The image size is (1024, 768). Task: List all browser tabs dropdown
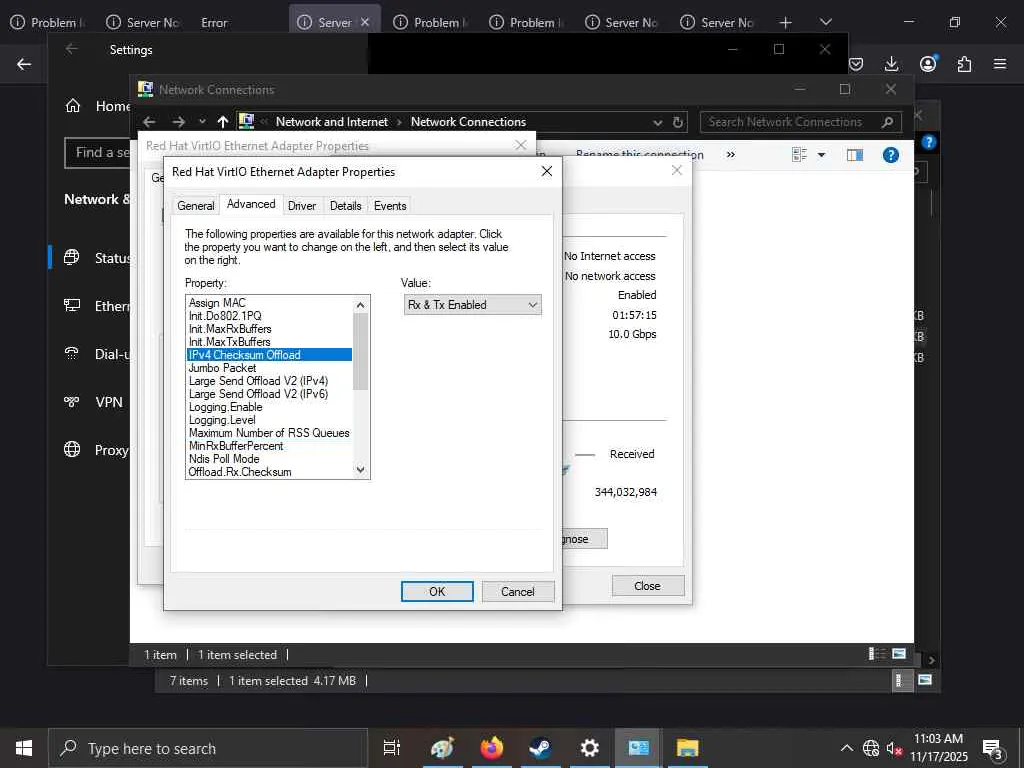pyautogui.click(x=826, y=22)
